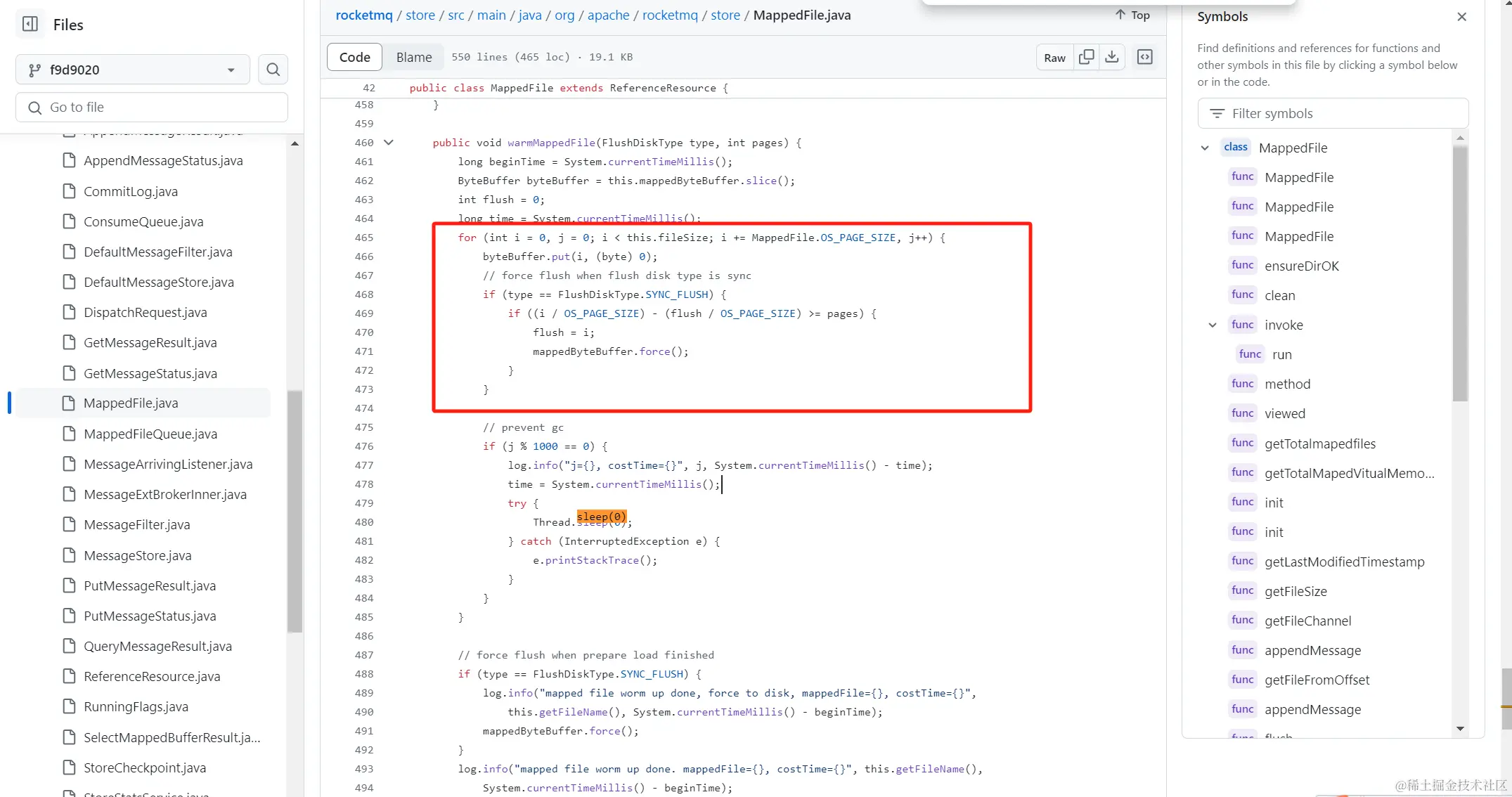
Task: Switch to the Blame tab
Action: [x=414, y=57]
